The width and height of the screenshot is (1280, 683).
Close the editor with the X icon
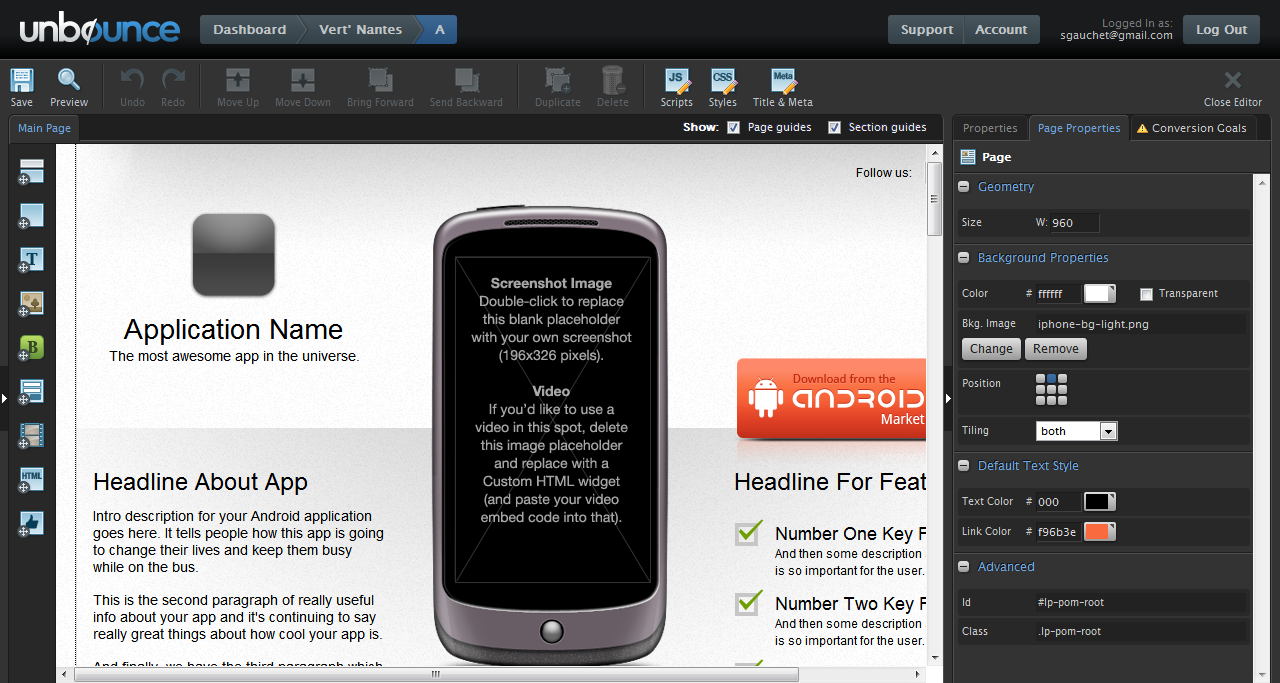tap(1232, 85)
